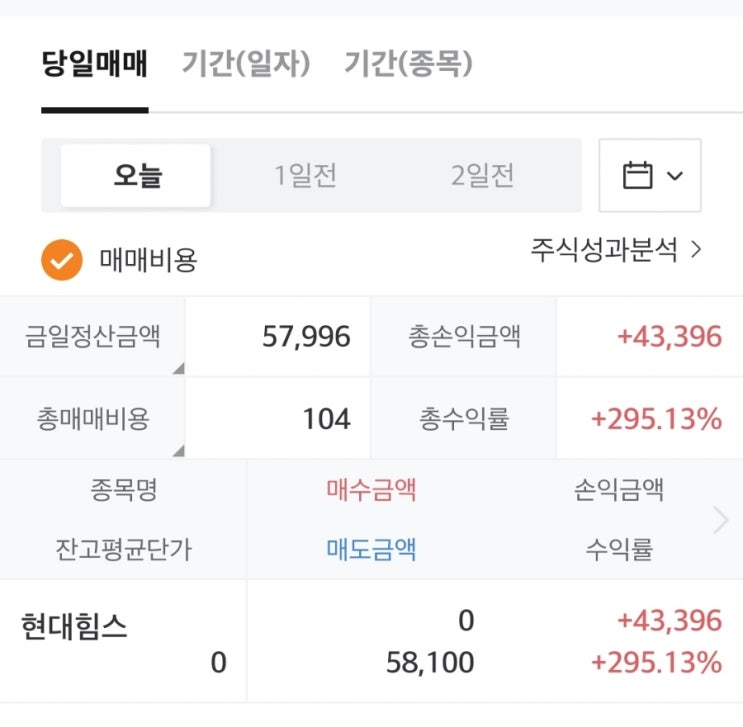Click the 손익금액 column header
This screenshot has width=743, height=727.
pyautogui.click(x=619, y=490)
